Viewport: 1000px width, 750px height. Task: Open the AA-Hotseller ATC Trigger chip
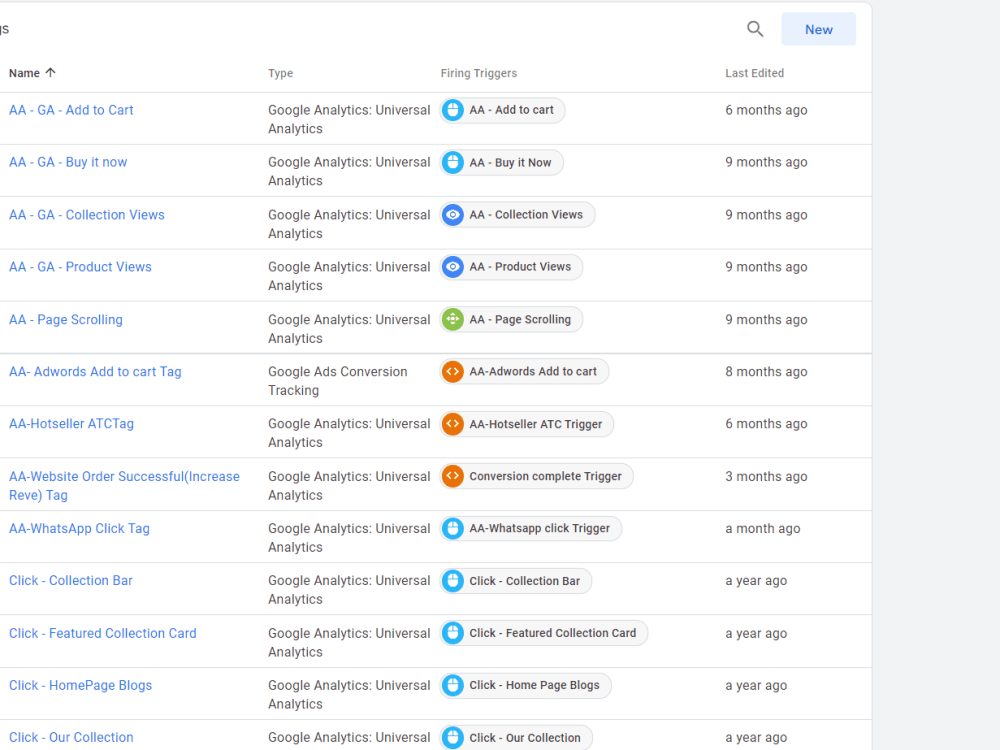[x=527, y=423]
